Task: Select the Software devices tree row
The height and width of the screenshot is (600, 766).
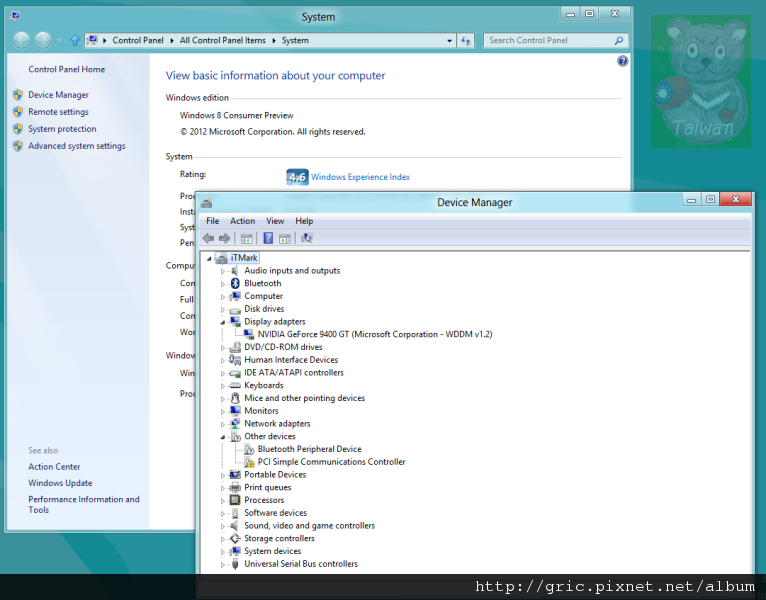Action: (276, 513)
